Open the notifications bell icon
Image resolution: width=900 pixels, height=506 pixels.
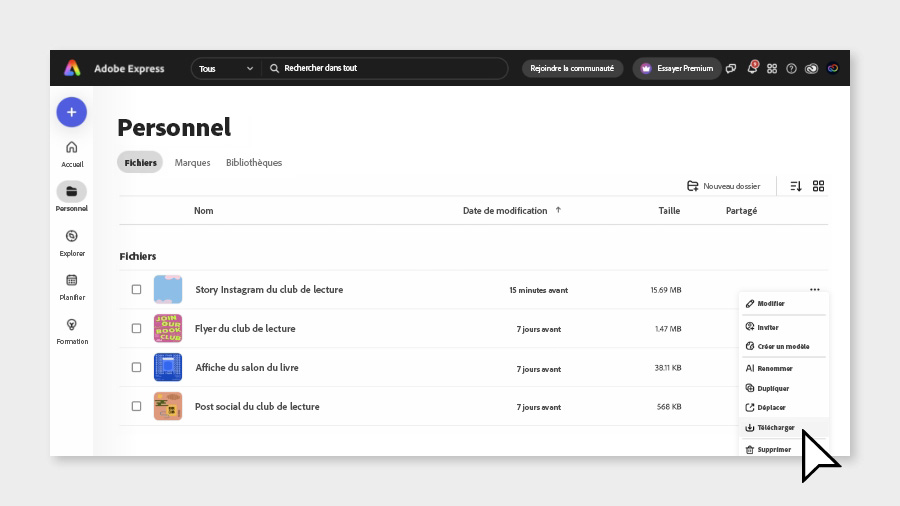[x=752, y=68]
